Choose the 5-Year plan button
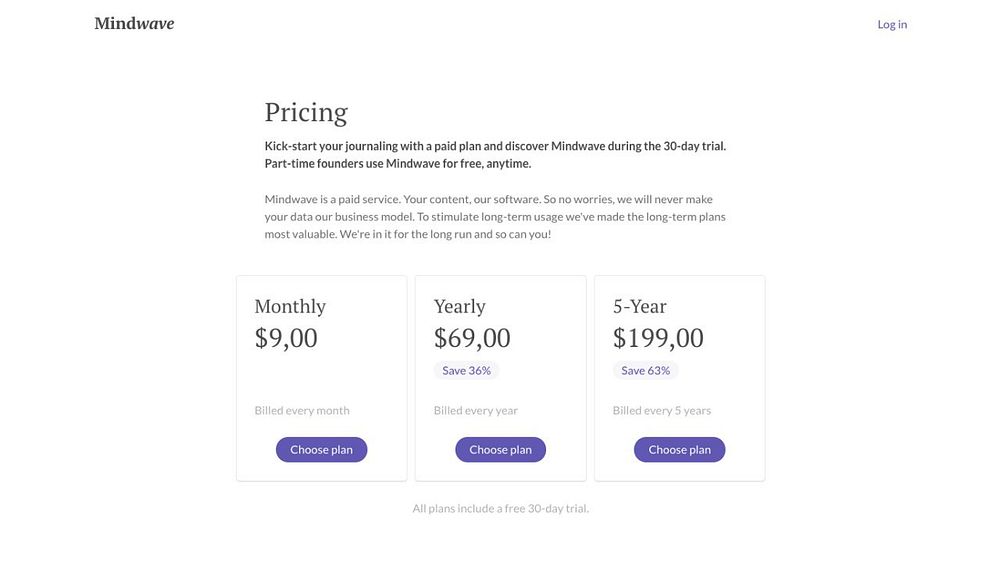Viewport: 1000px width, 572px height. coord(679,450)
